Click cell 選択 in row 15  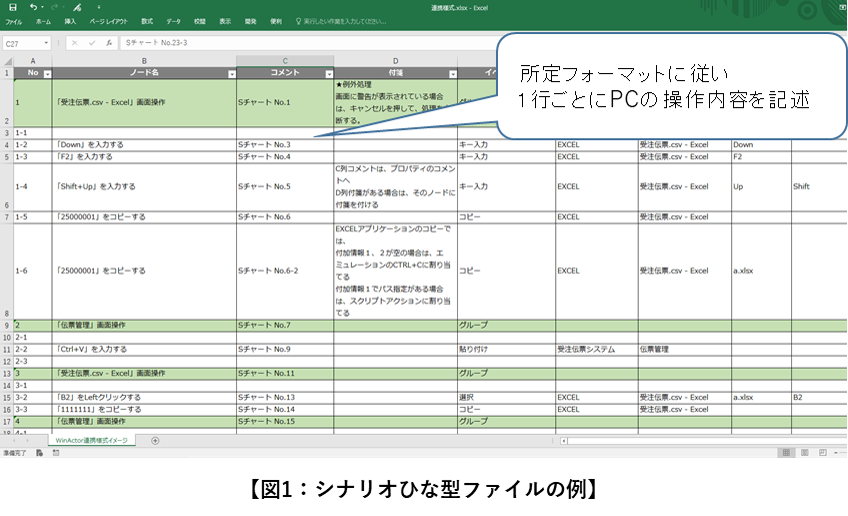[506, 398]
